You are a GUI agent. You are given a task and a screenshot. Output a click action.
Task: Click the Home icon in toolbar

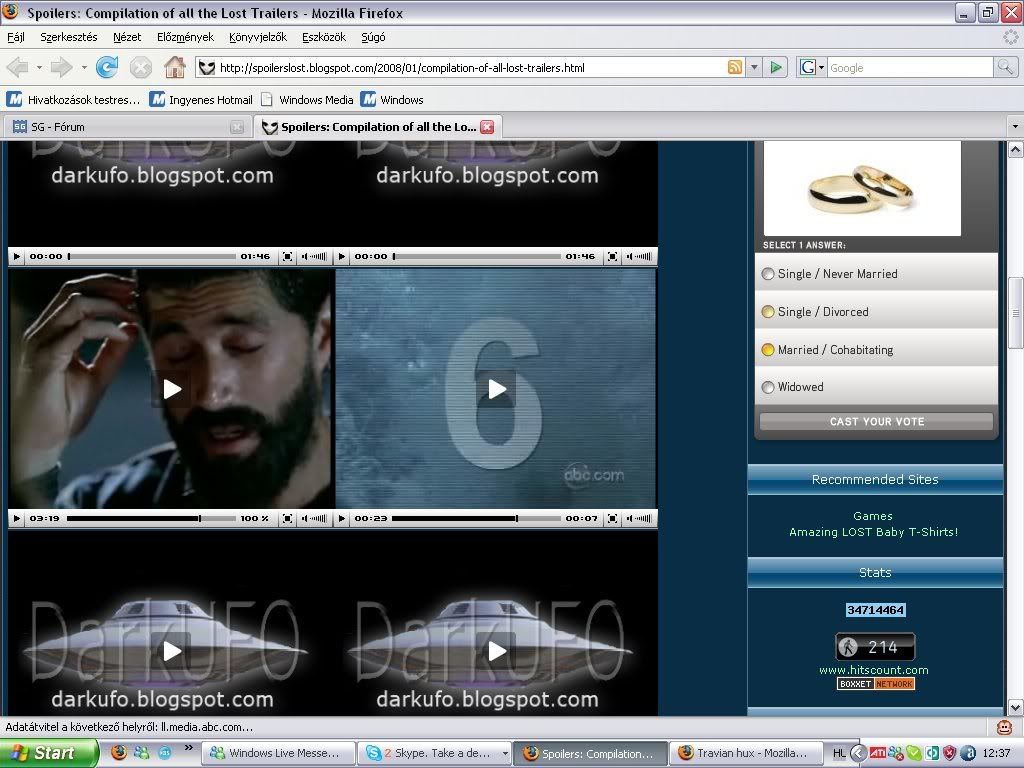[x=174, y=68]
